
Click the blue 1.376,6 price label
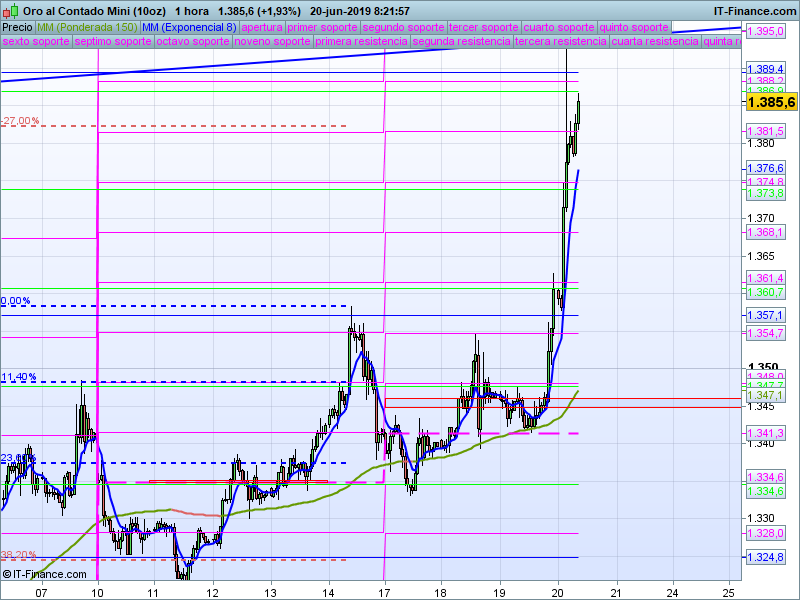point(765,168)
